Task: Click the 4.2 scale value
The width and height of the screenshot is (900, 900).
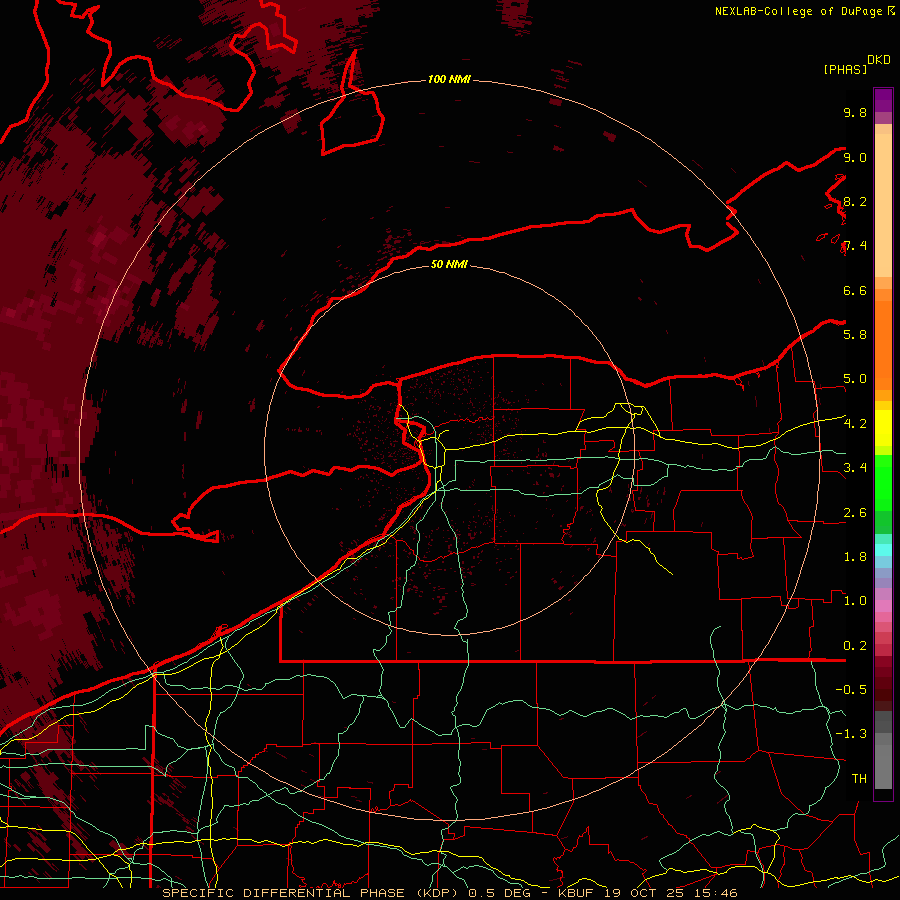Action: 855,424
